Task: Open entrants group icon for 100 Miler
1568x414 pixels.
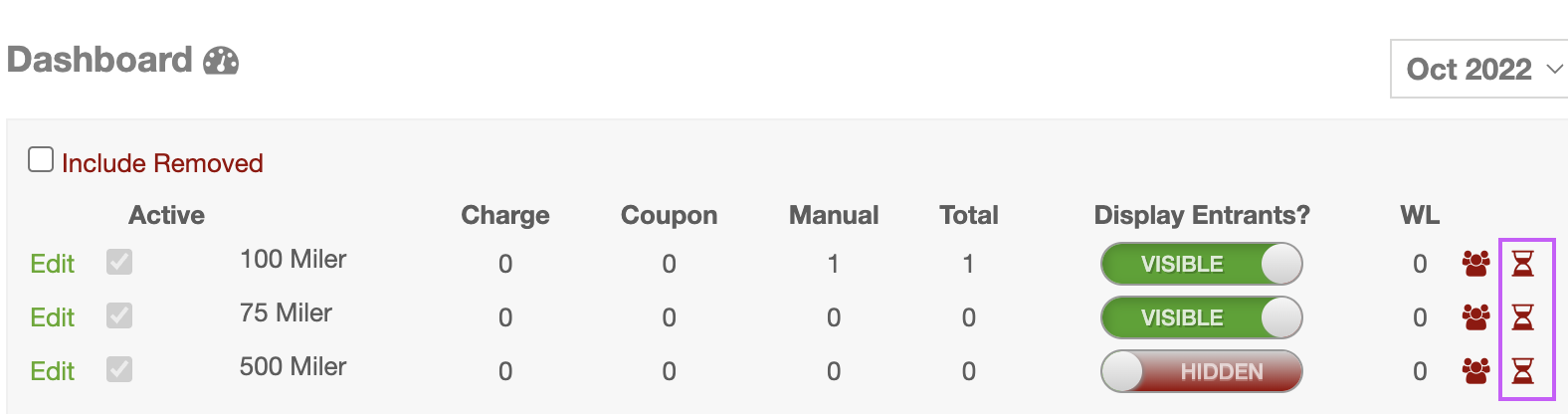Action: pyautogui.click(x=1475, y=264)
